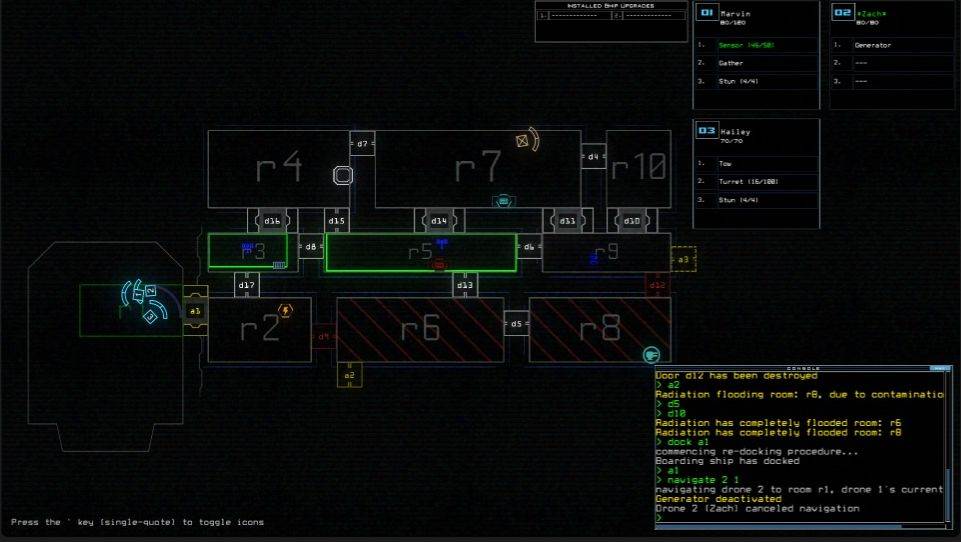The image size is (961, 542).
Task: Select the cyan terminal icon in r7
Action: tap(504, 201)
